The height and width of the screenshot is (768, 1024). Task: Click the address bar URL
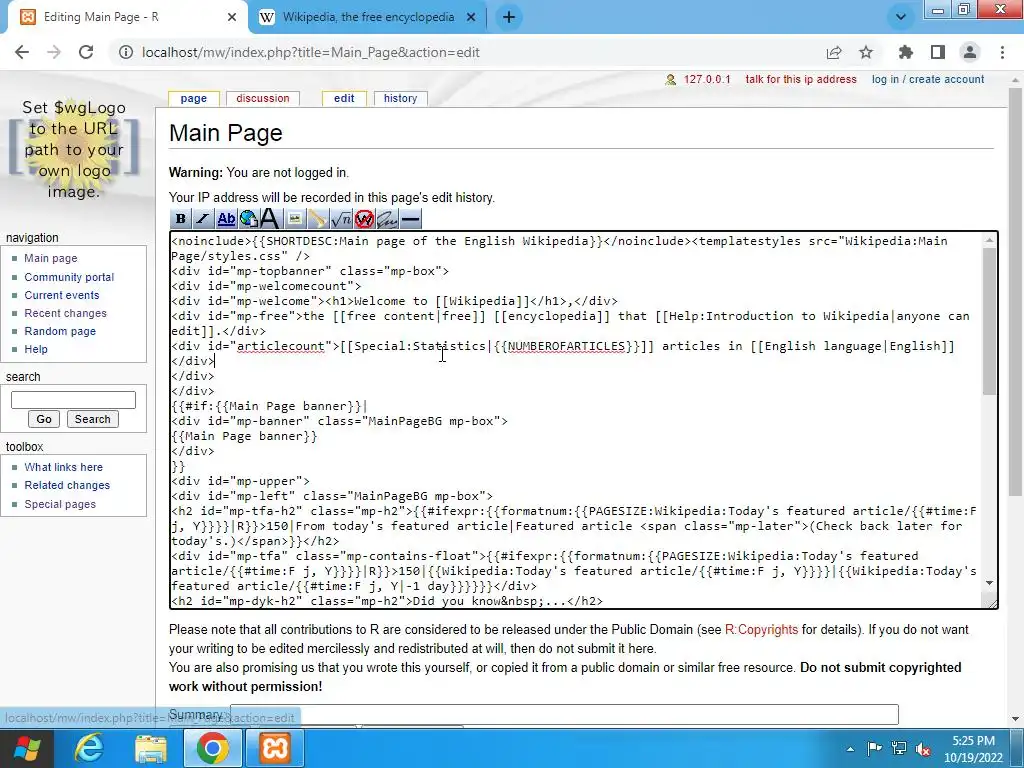[311, 52]
